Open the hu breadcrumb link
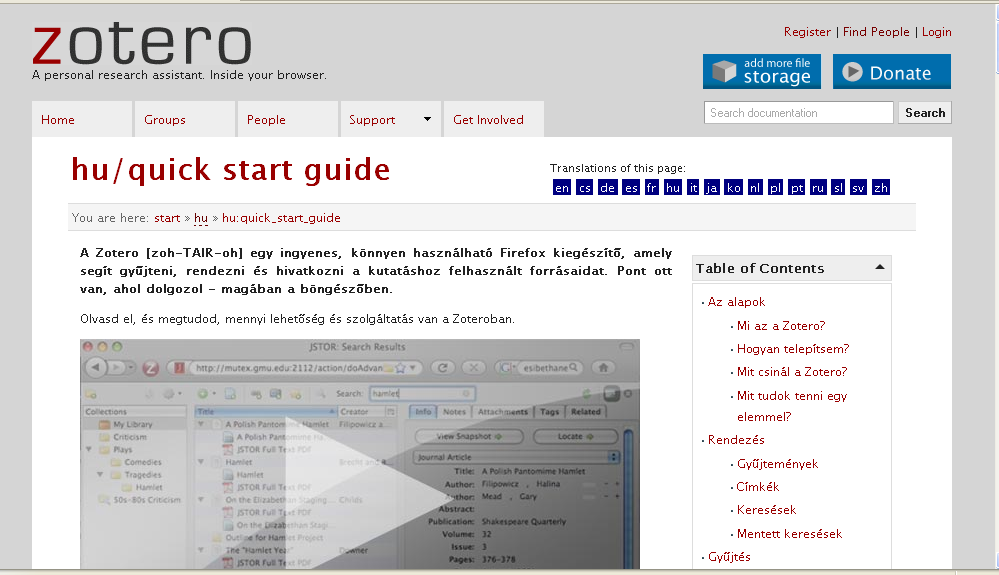Screen dimensions: 999x575 point(201,218)
